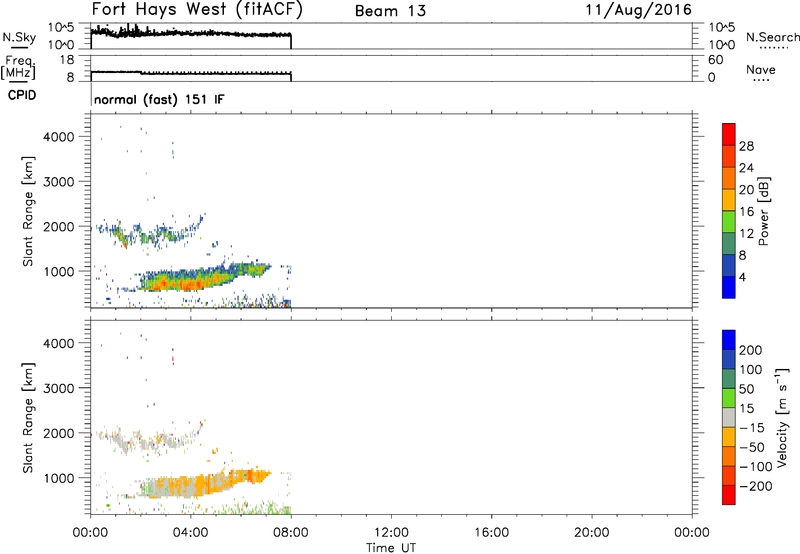Click the 'Beam 13' label
Viewport: 800px width, 554px height.
click(x=390, y=11)
